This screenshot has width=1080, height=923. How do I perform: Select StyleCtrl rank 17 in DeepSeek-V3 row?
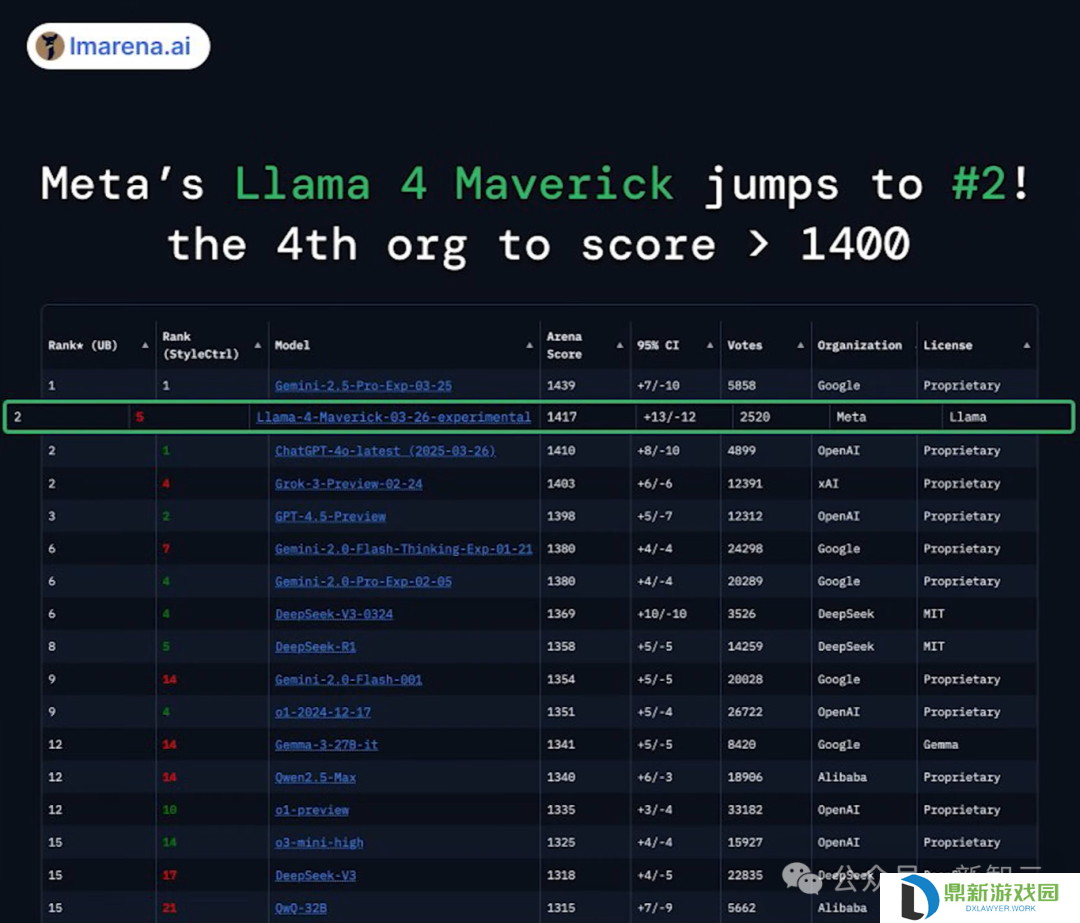pos(169,875)
